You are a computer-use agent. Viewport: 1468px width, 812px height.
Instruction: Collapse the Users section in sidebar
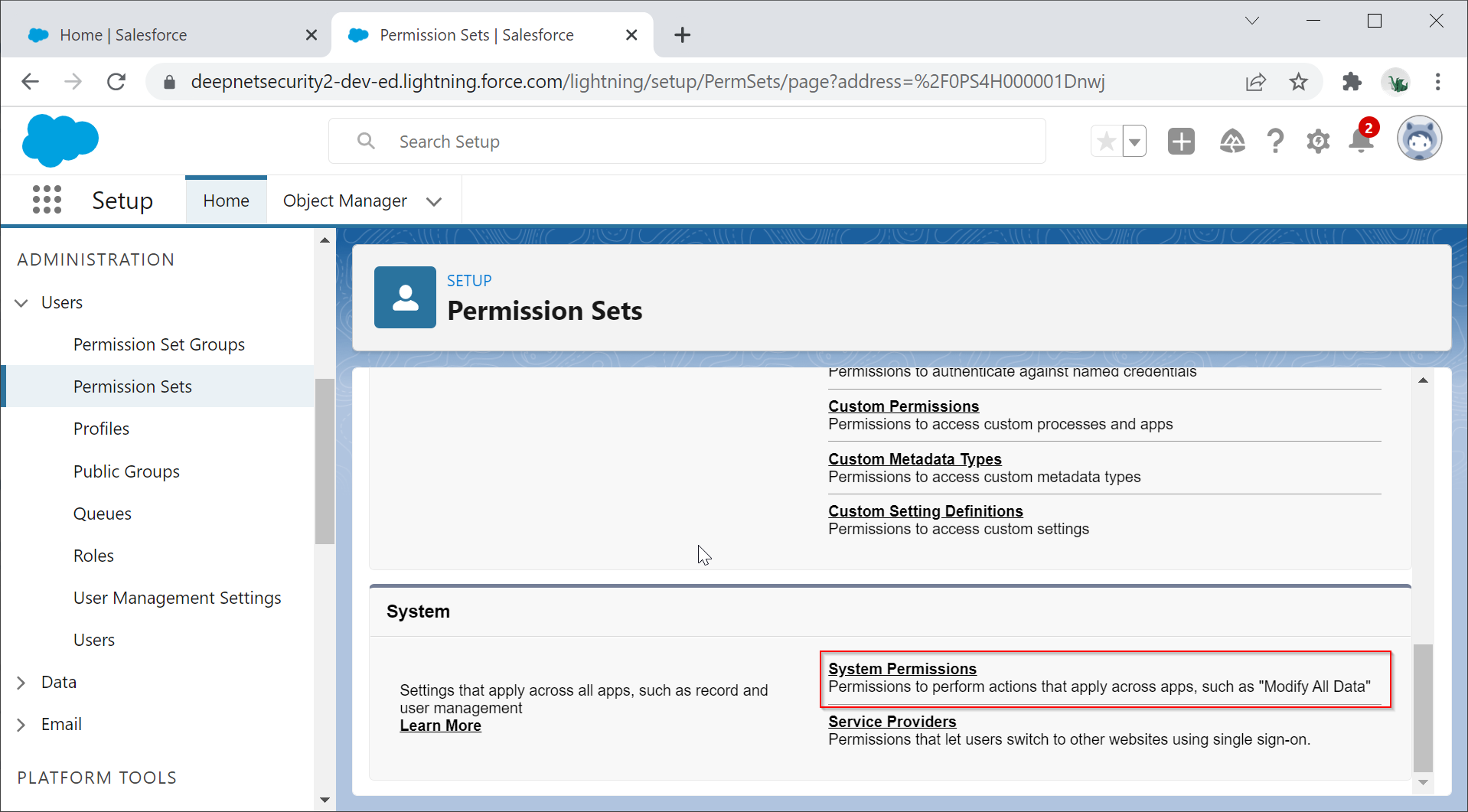pyautogui.click(x=21, y=303)
